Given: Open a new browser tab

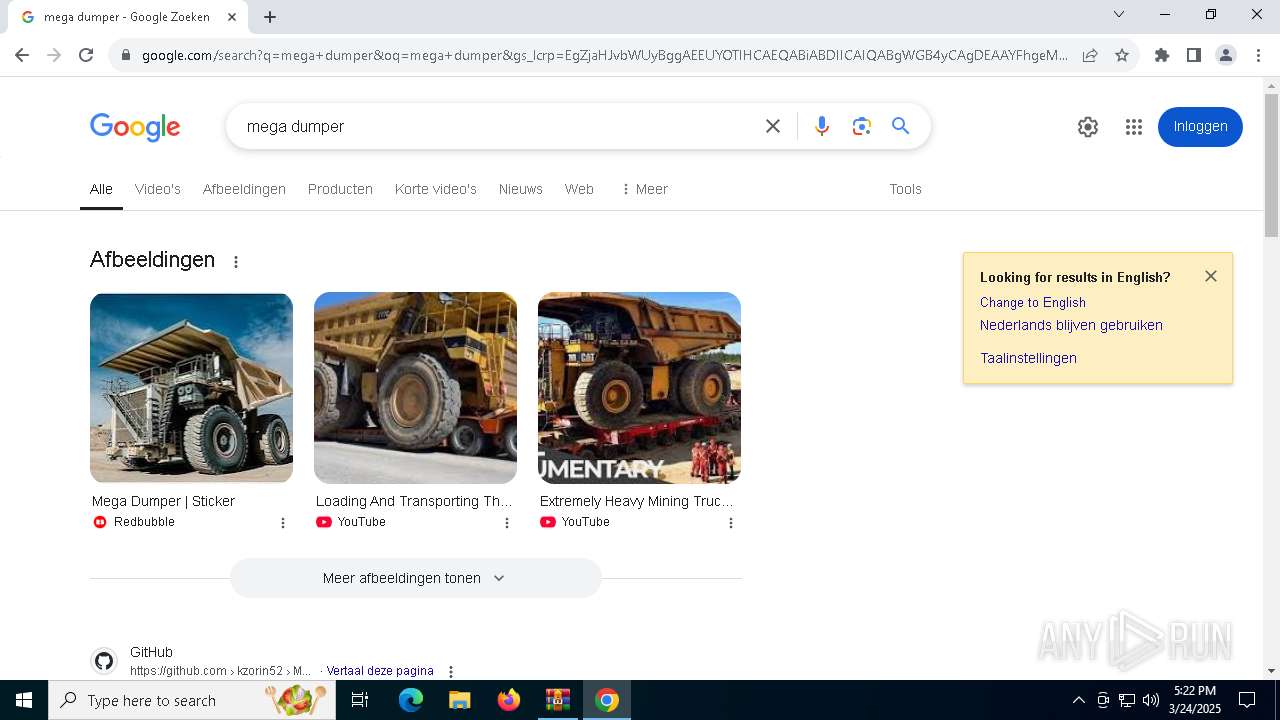Looking at the screenshot, I should click(270, 17).
